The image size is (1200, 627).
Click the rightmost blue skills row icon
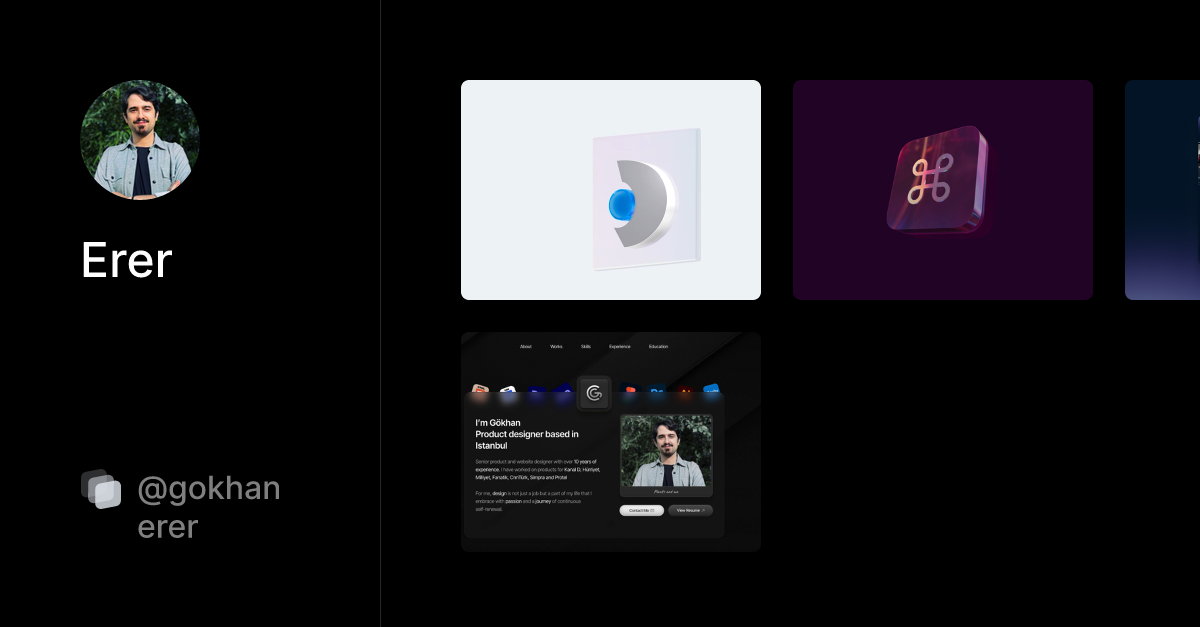point(711,391)
